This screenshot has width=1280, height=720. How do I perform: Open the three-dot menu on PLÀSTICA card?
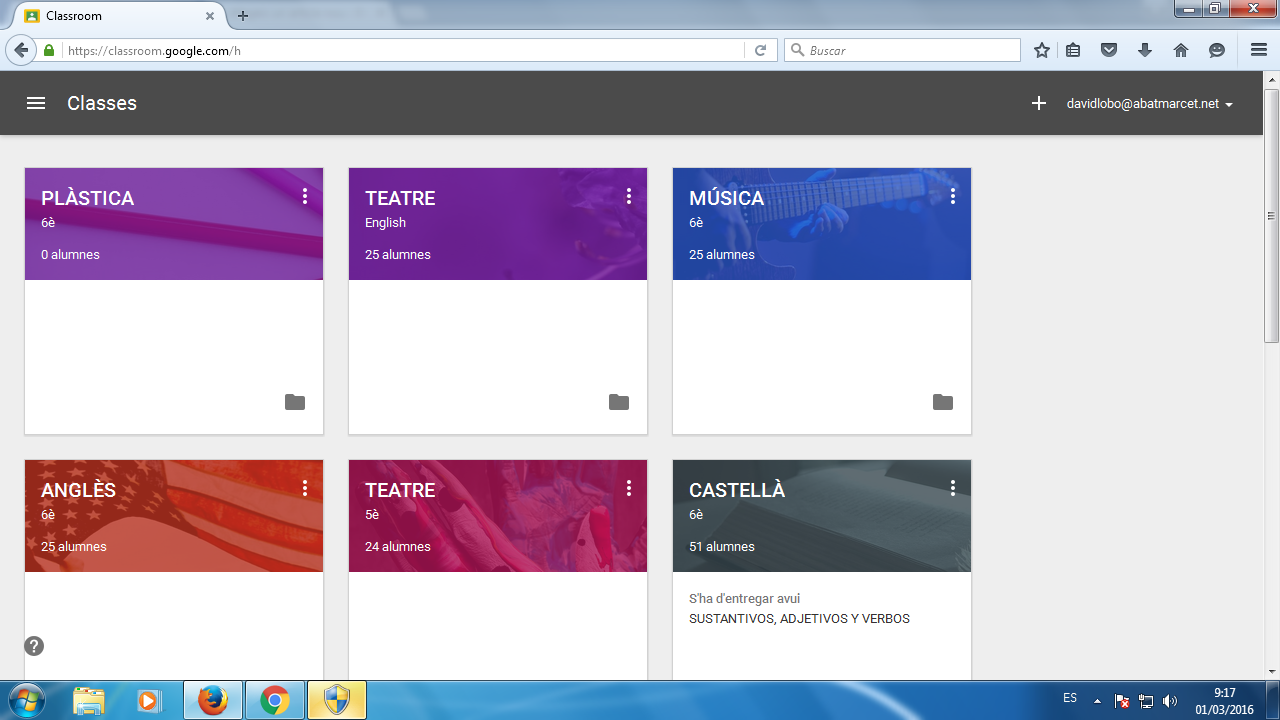point(305,196)
